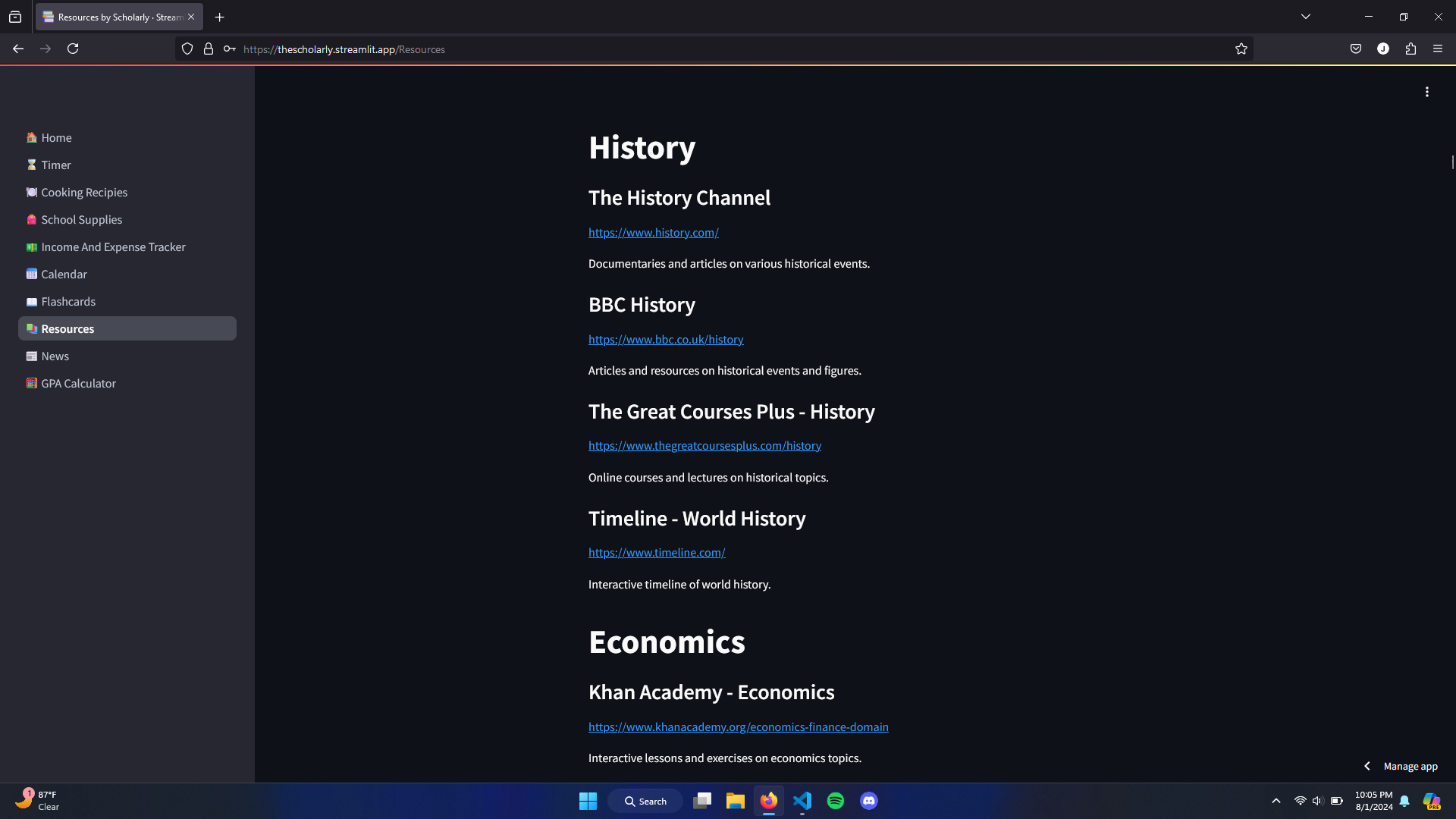Open the BBC History link
This screenshot has height=819, width=1456.
666,340
